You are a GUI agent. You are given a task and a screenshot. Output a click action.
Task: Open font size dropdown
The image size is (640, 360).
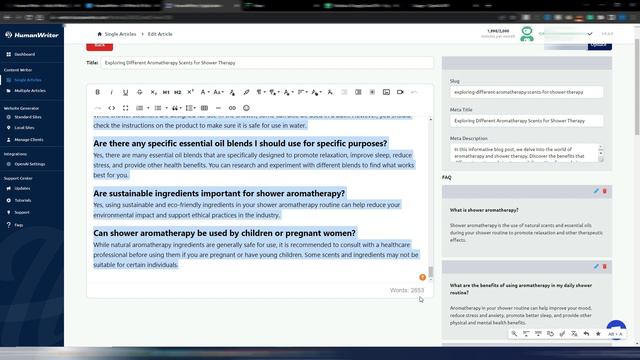pos(218,92)
